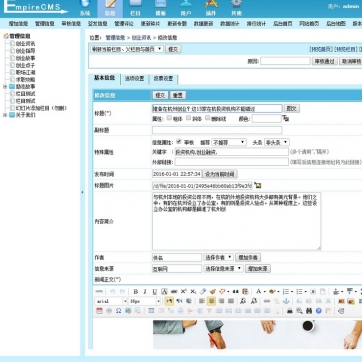Click the 关键字 input field

[x=232, y=152]
